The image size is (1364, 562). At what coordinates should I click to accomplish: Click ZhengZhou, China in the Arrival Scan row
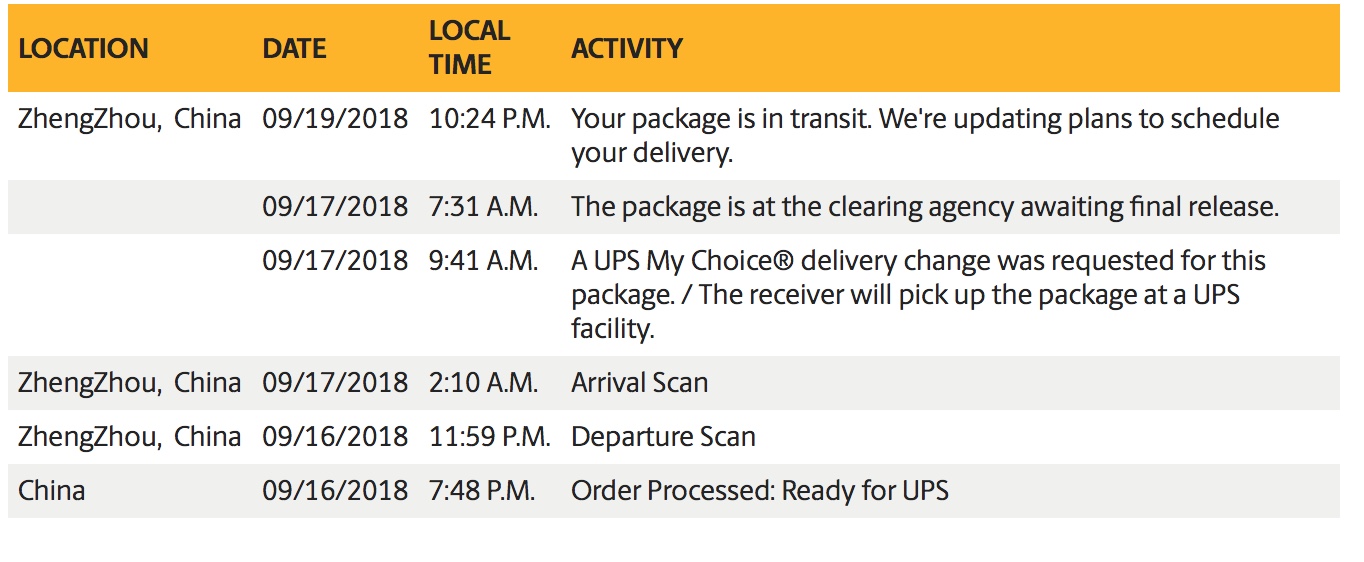coord(130,383)
